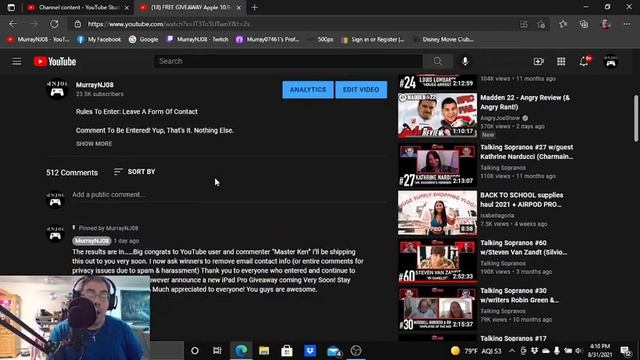Open the MurrayNJ08 YouTube bookmark
The width and height of the screenshot is (640, 360).
tap(38, 40)
